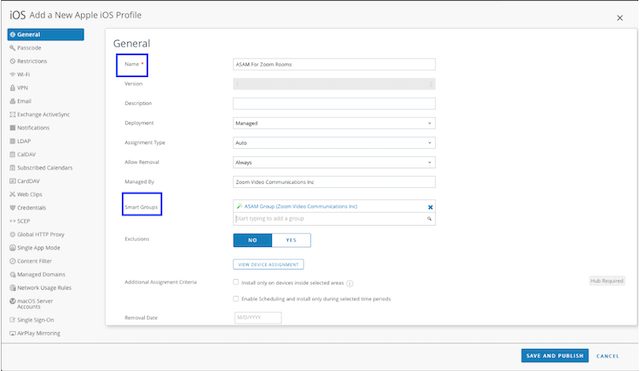The image size is (640, 371).
Task: Click the Subscribed Calendars icon
Action: [12, 168]
